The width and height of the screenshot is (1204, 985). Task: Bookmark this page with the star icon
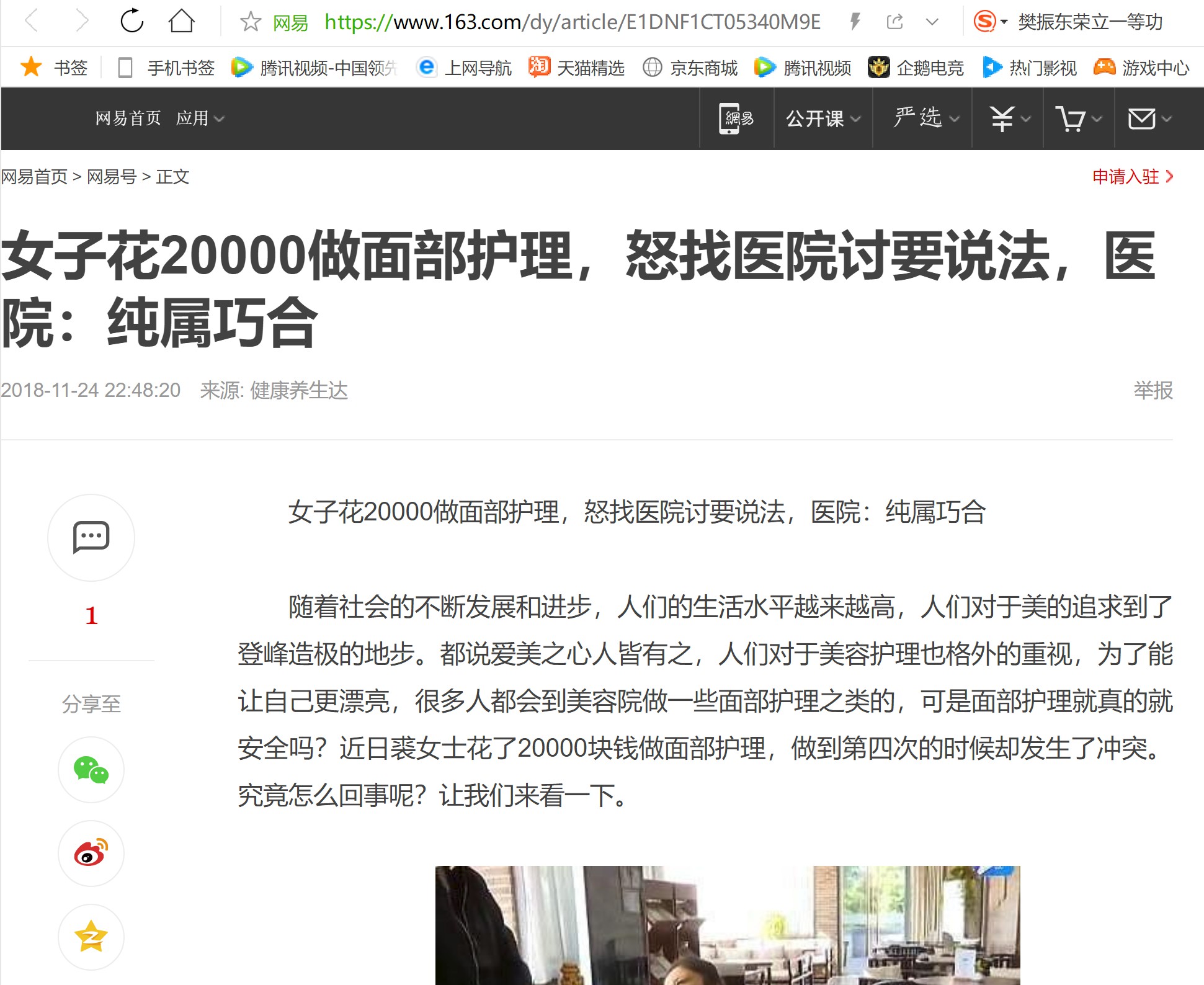coord(251,22)
